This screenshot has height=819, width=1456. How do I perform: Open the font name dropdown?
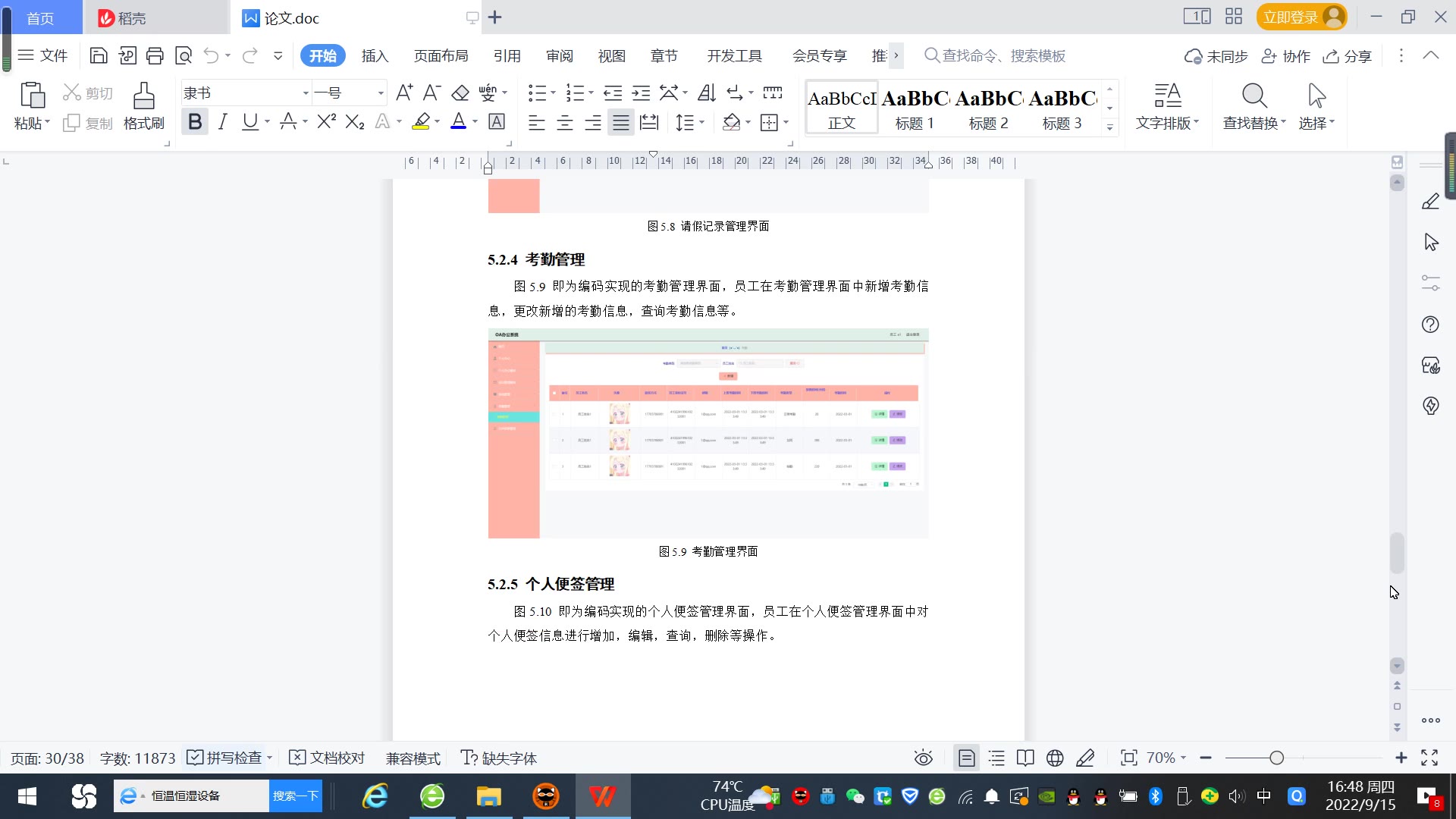tap(306, 93)
